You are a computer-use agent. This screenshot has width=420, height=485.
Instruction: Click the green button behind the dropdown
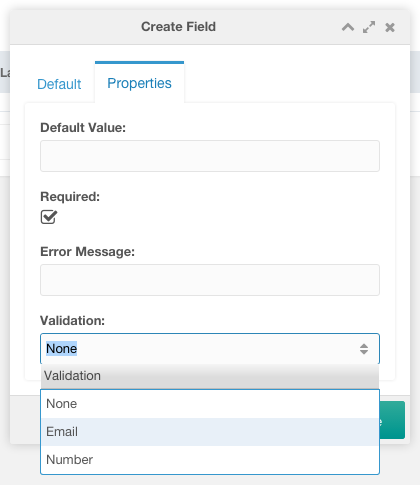pyautogui.click(x=392, y=420)
